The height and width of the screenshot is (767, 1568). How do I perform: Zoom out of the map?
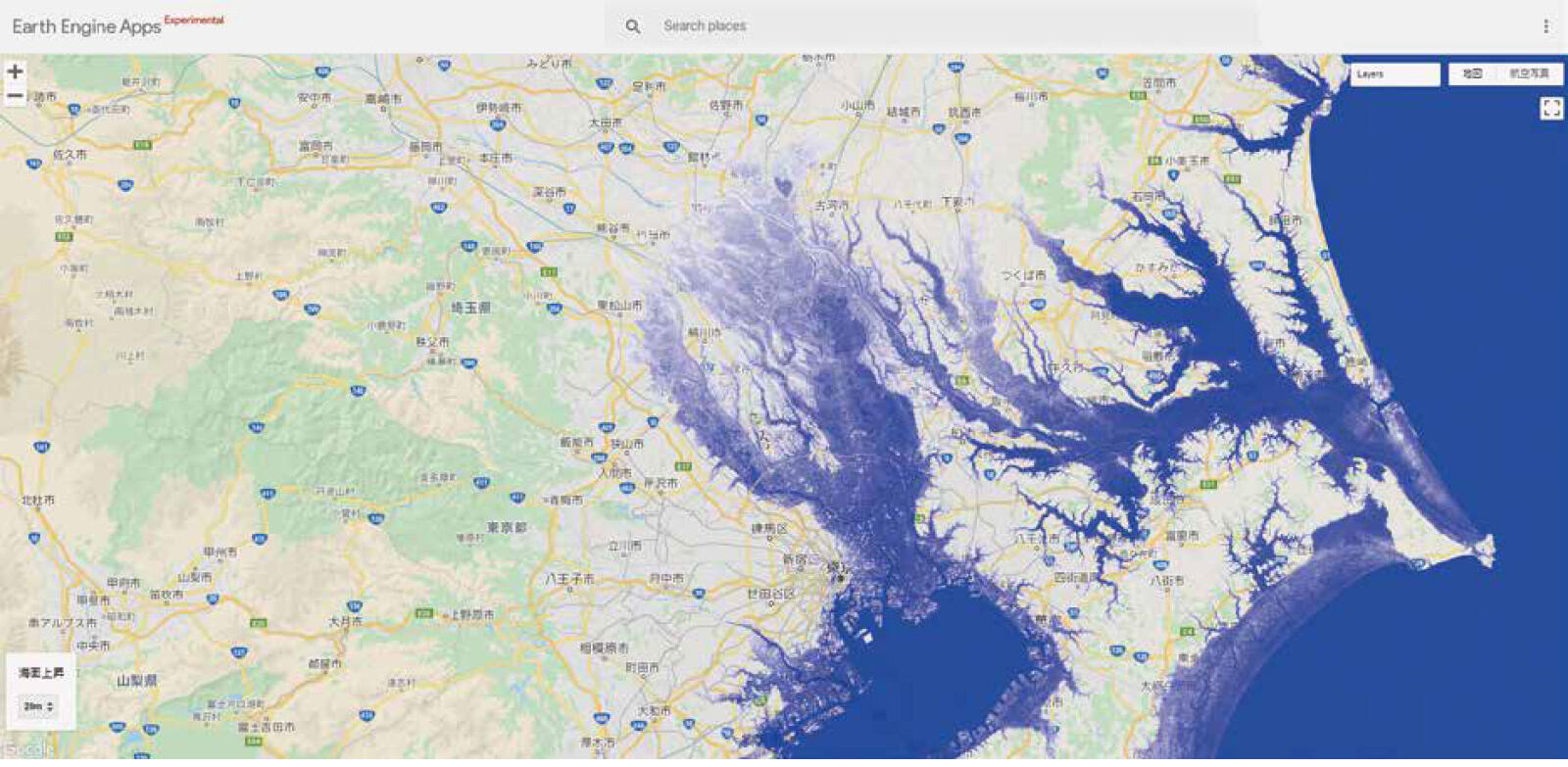pyautogui.click(x=15, y=96)
